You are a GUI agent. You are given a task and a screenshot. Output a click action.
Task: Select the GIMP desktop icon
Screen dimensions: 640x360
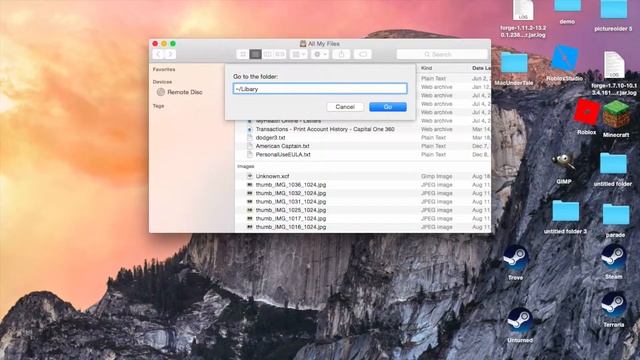click(x=564, y=168)
